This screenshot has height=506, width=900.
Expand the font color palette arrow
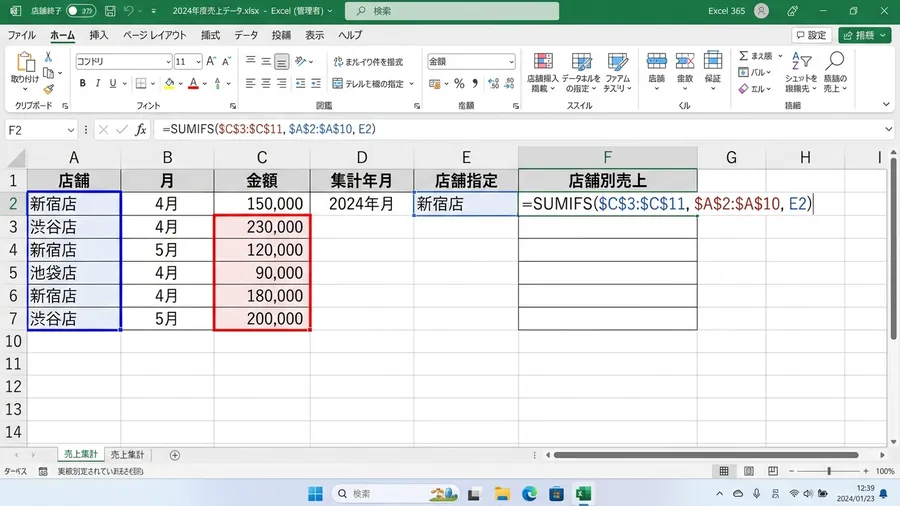pos(204,84)
